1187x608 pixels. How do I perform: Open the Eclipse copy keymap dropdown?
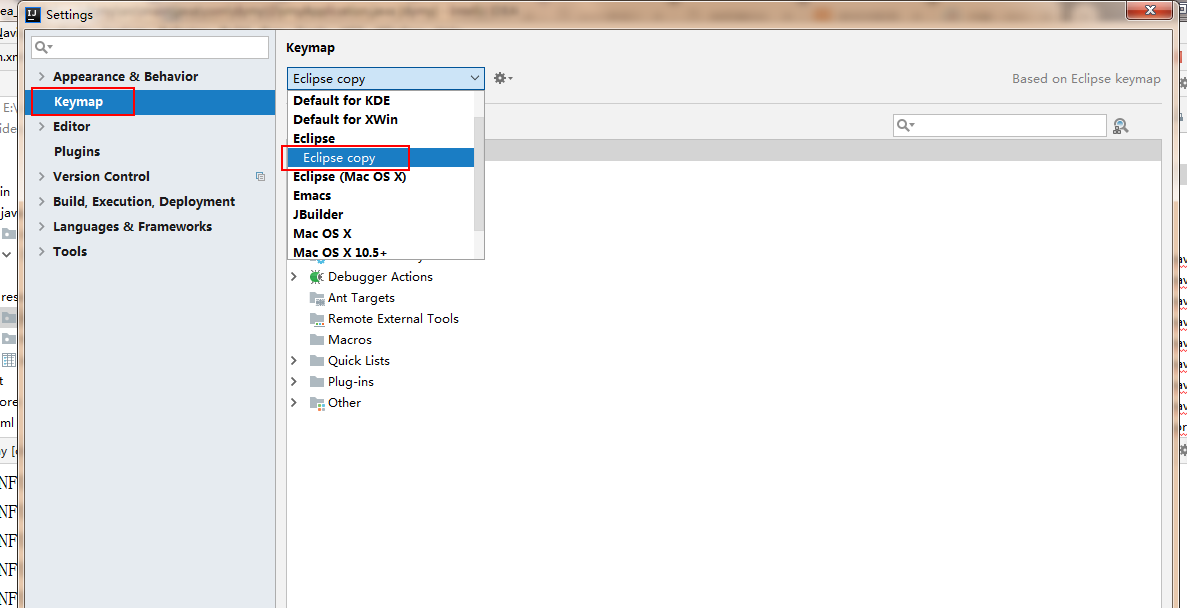click(x=386, y=78)
